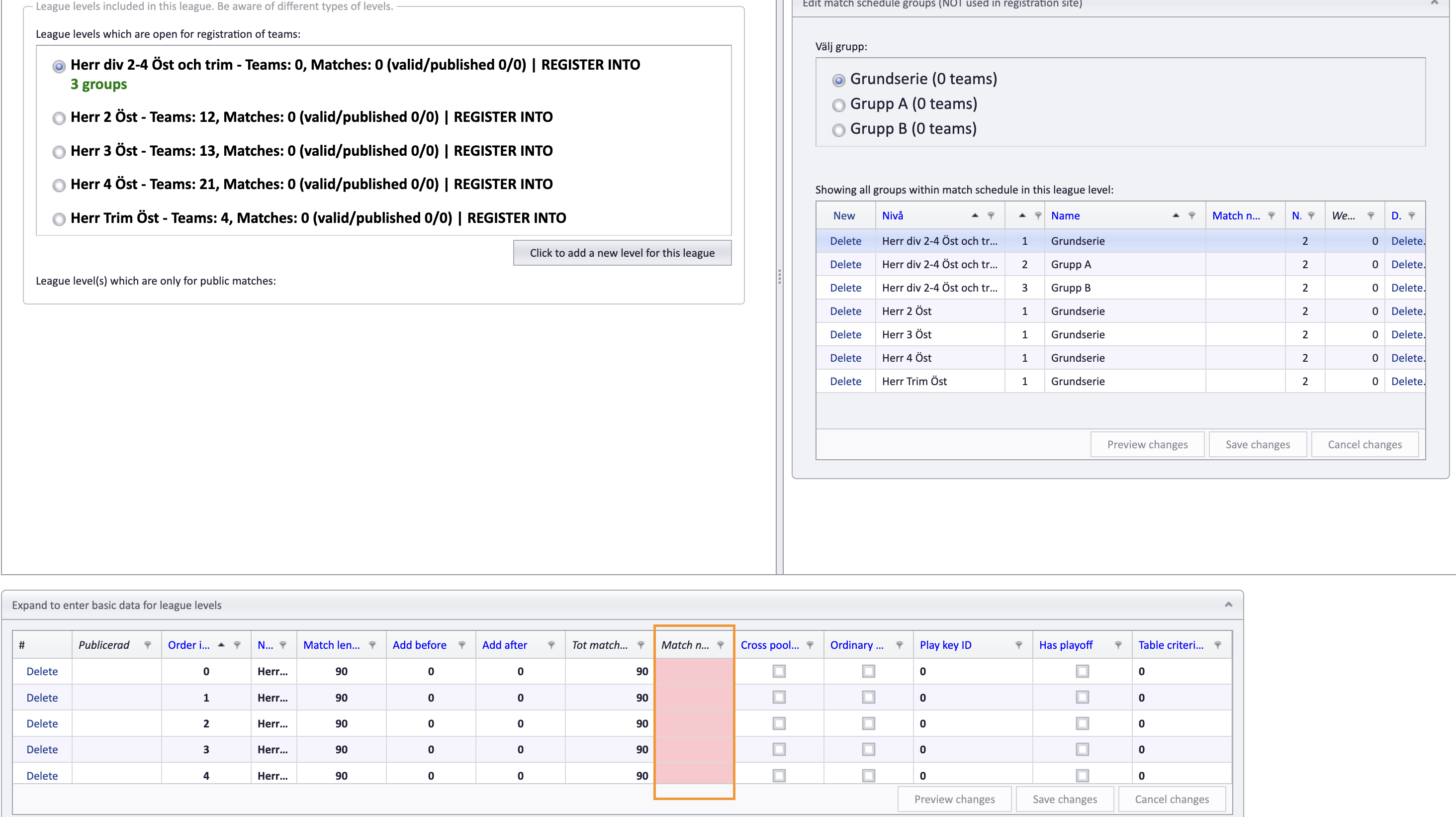
Task: Select Herr Trim Öst league level radio
Action: pos(59,219)
